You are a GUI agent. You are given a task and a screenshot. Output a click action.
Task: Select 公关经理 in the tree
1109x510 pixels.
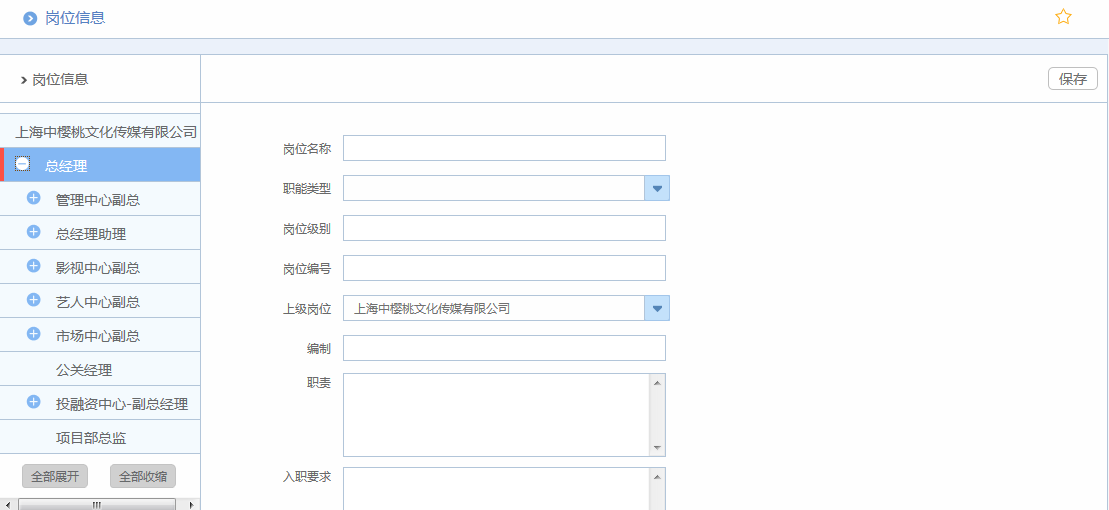[x=83, y=370]
